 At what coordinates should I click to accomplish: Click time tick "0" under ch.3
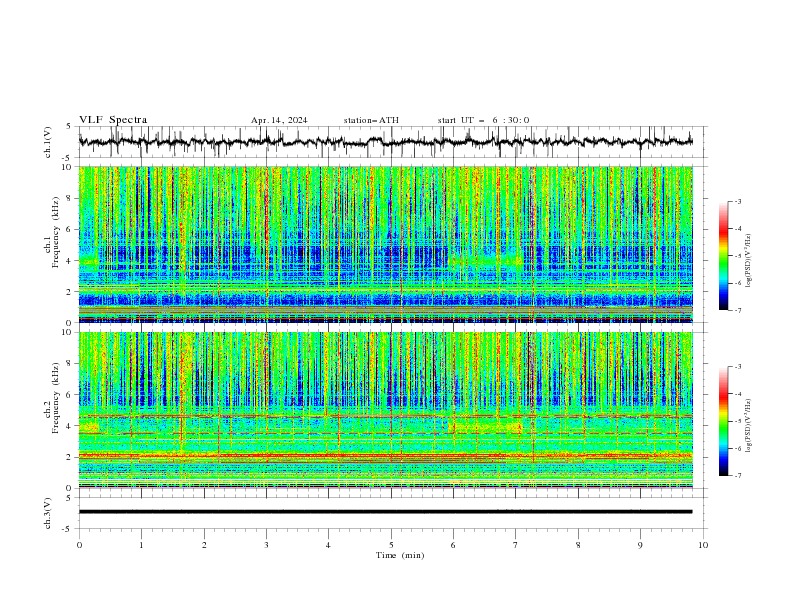point(79,545)
